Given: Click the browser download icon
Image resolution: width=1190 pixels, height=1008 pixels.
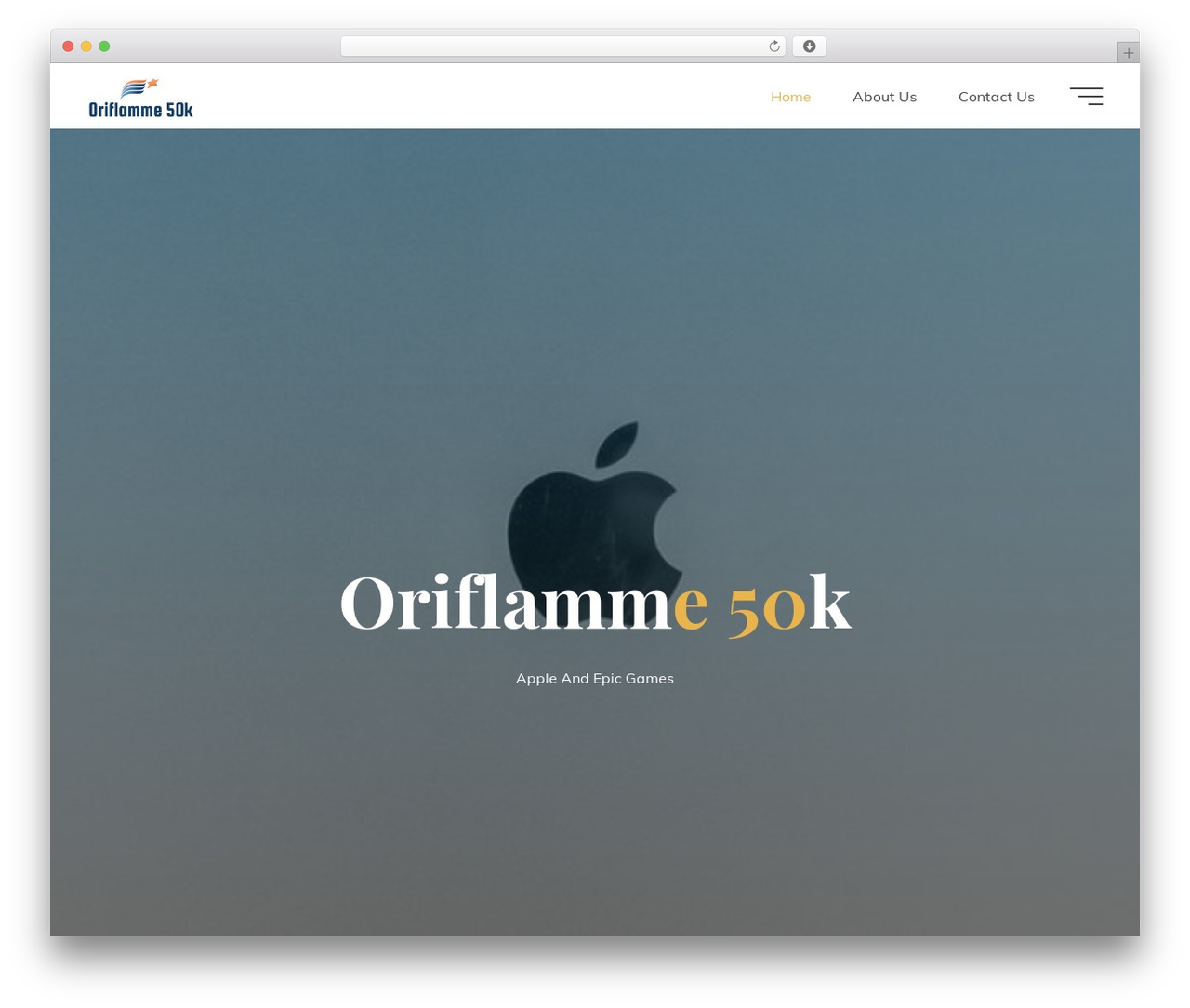Looking at the screenshot, I should 809,46.
